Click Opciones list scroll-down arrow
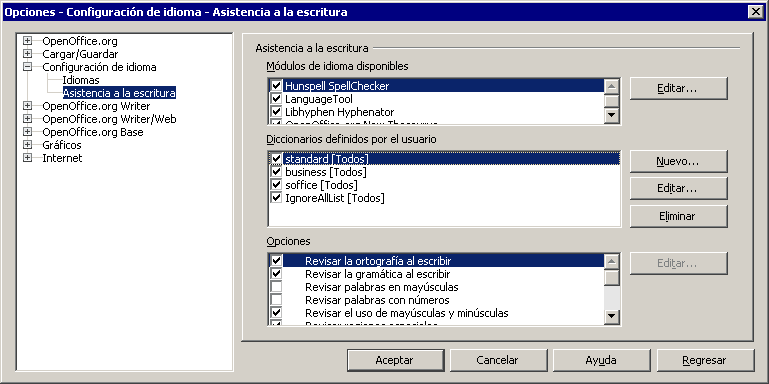769x384 pixels. 612,316
